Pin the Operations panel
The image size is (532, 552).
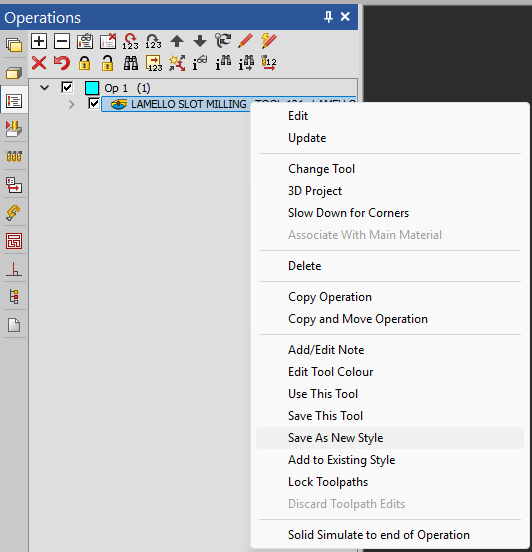point(328,17)
